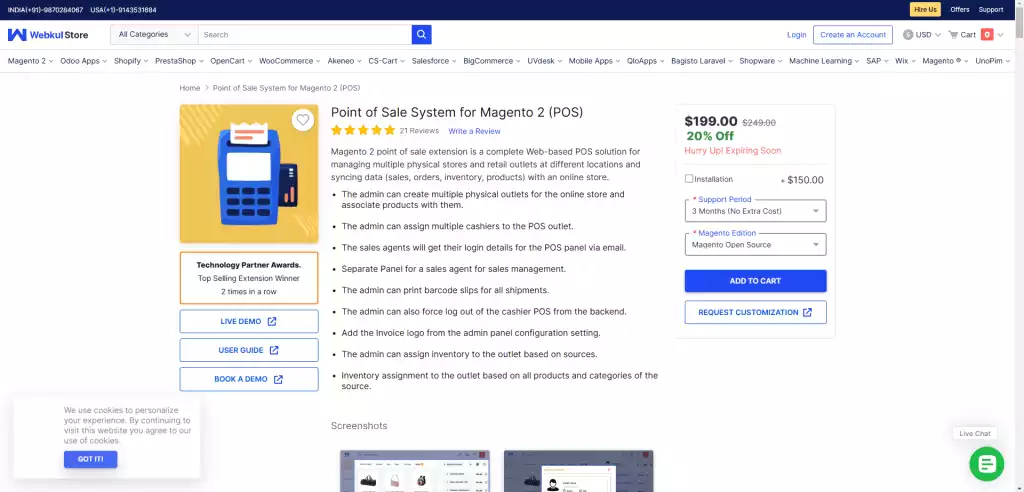Open the Live Chat bubble icon
The height and width of the screenshot is (492, 1024).
point(985,463)
